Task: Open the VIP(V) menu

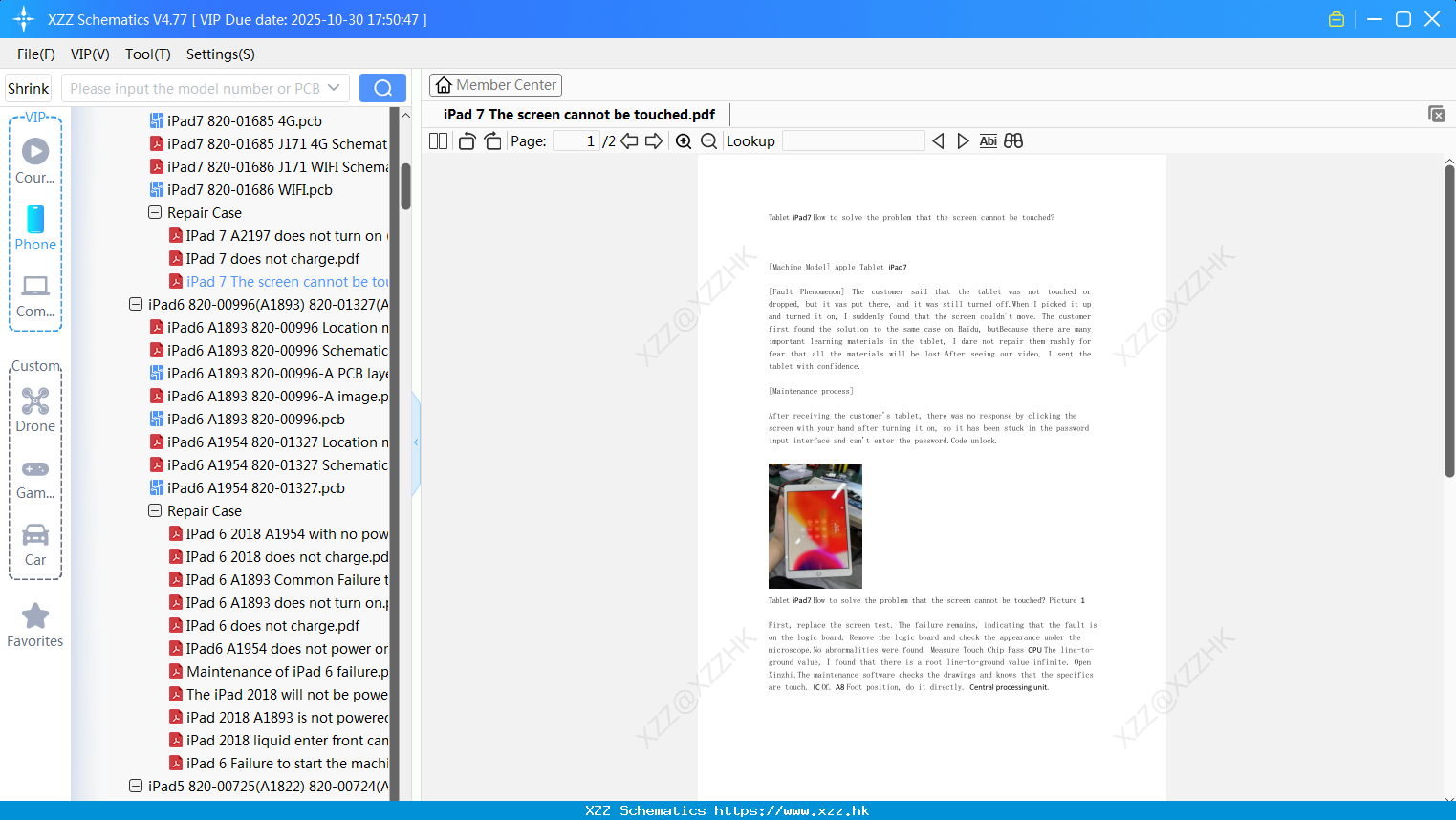Action: point(90,54)
